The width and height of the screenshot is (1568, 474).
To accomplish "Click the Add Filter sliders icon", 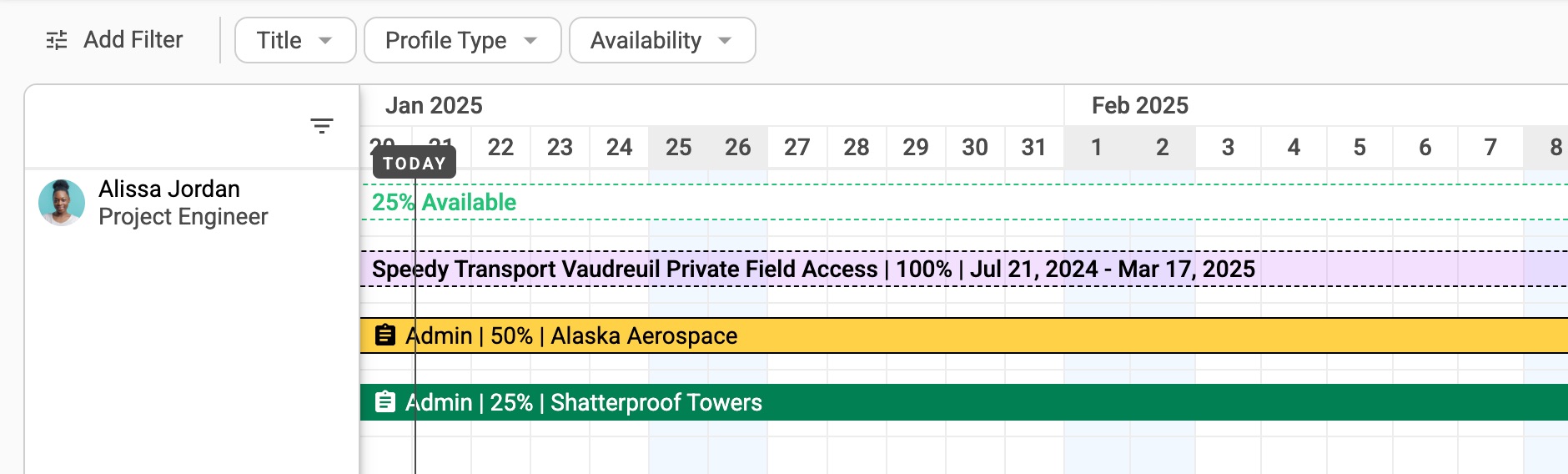I will (x=57, y=40).
